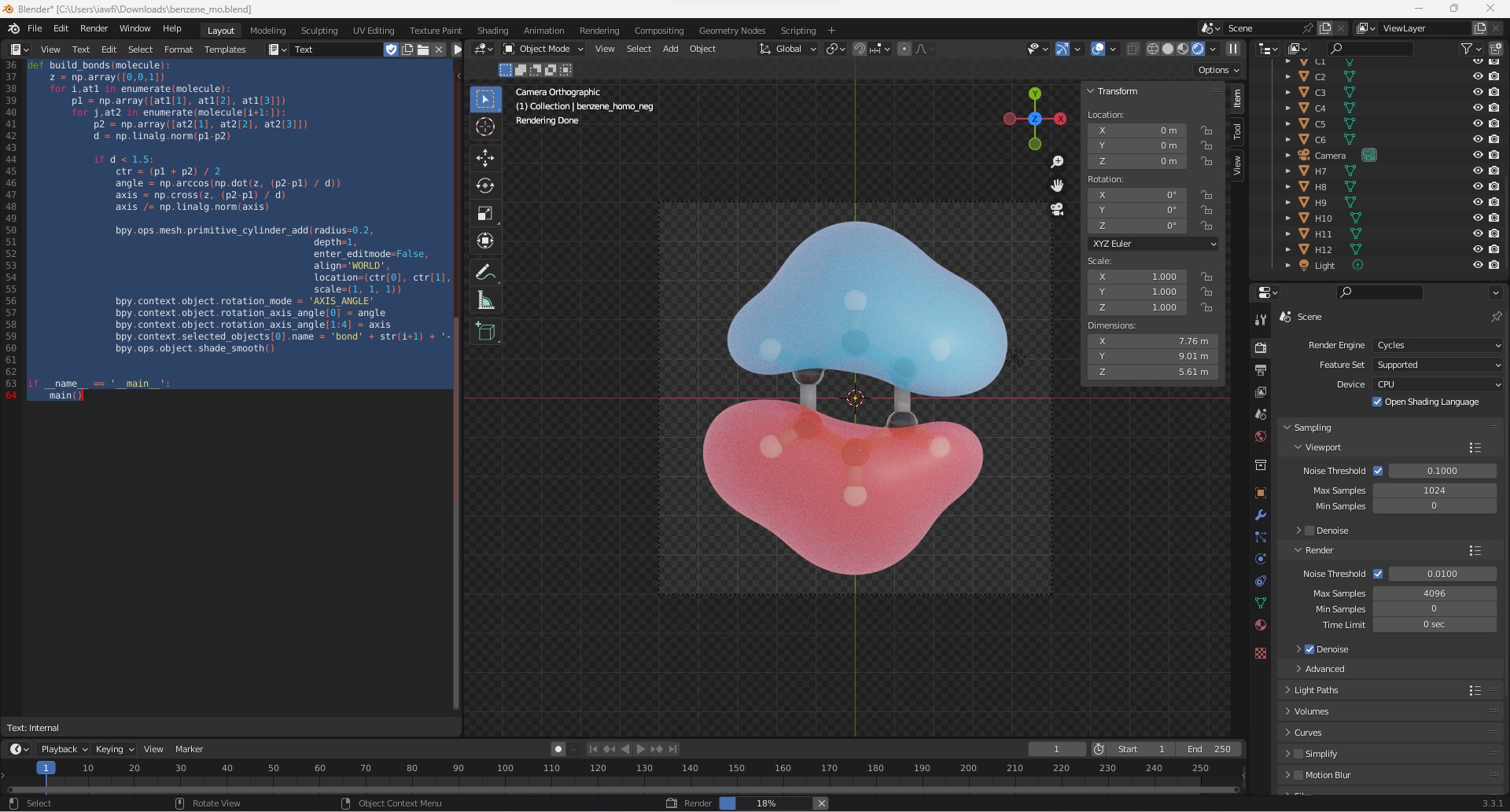Open the Tool properties tab

tap(1261, 319)
